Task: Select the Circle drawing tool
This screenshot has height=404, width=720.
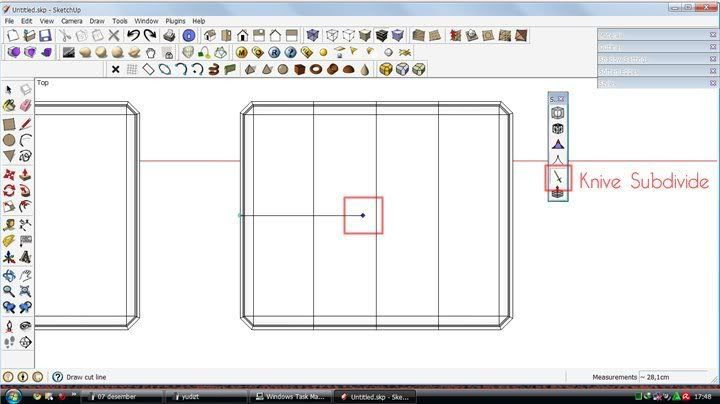Action: (9, 140)
